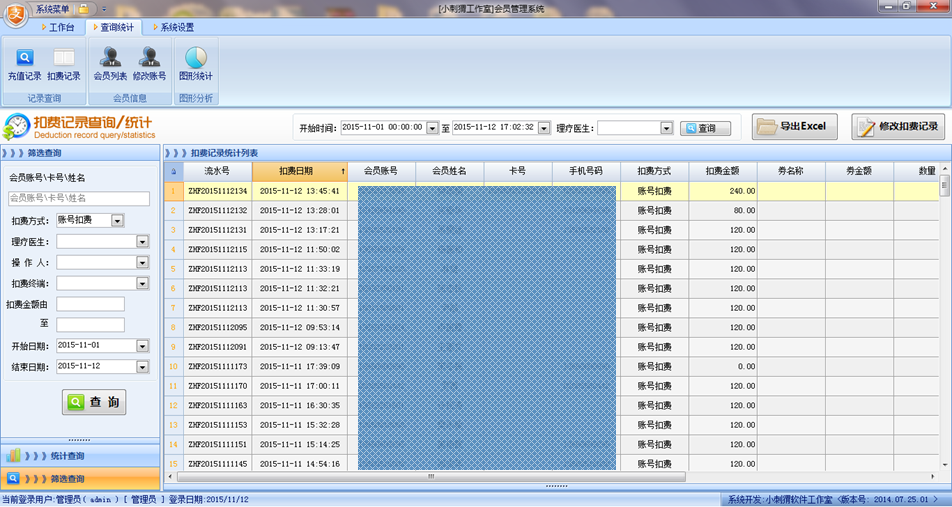Click 扣费方式 column header
The width and height of the screenshot is (952, 507).
pyautogui.click(x=654, y=171)
